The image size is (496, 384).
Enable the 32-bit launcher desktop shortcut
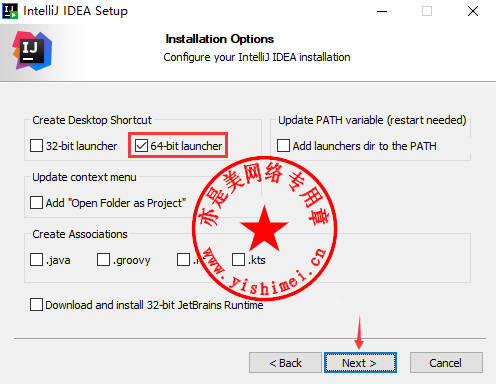tap(36, 146)
